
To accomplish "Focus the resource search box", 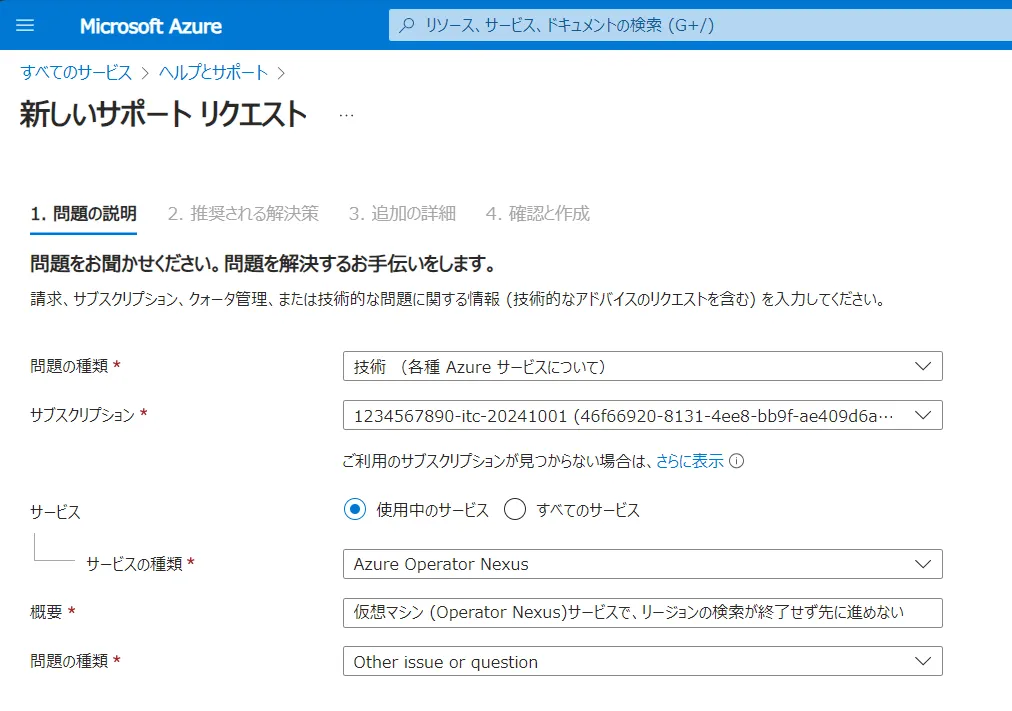I will coord(700,25).
